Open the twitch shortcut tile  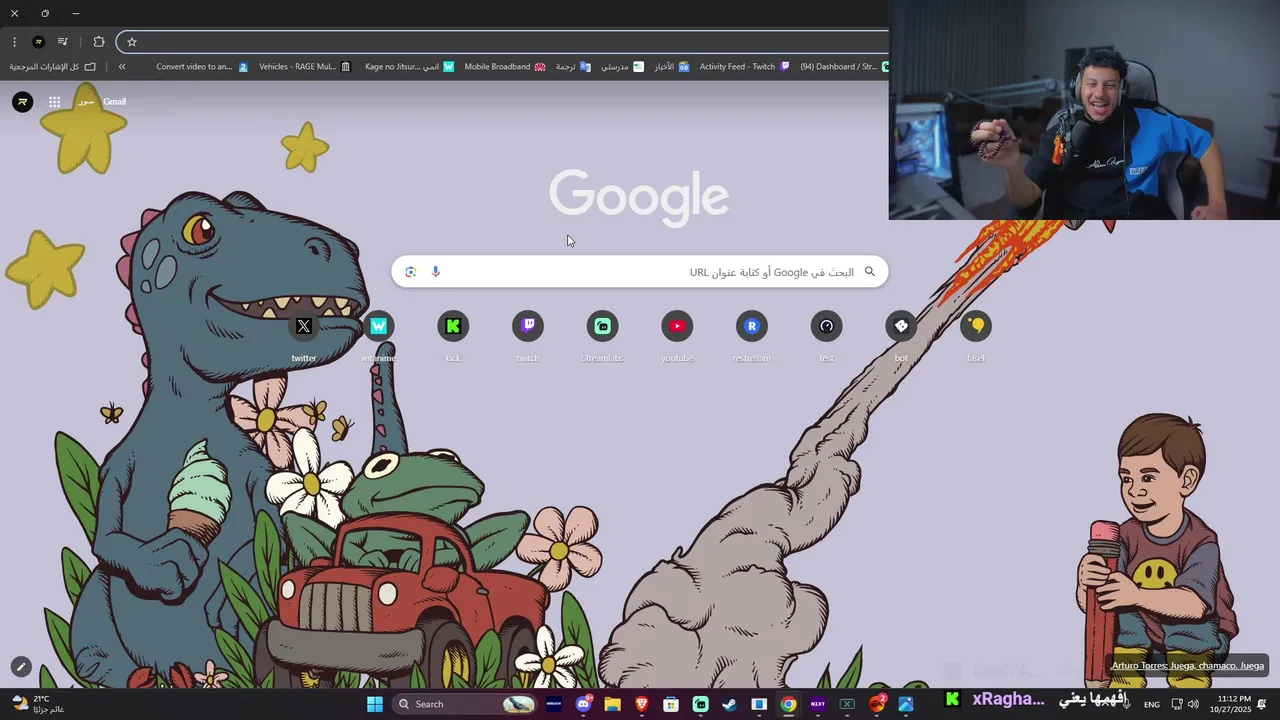[x=528, y=335]
